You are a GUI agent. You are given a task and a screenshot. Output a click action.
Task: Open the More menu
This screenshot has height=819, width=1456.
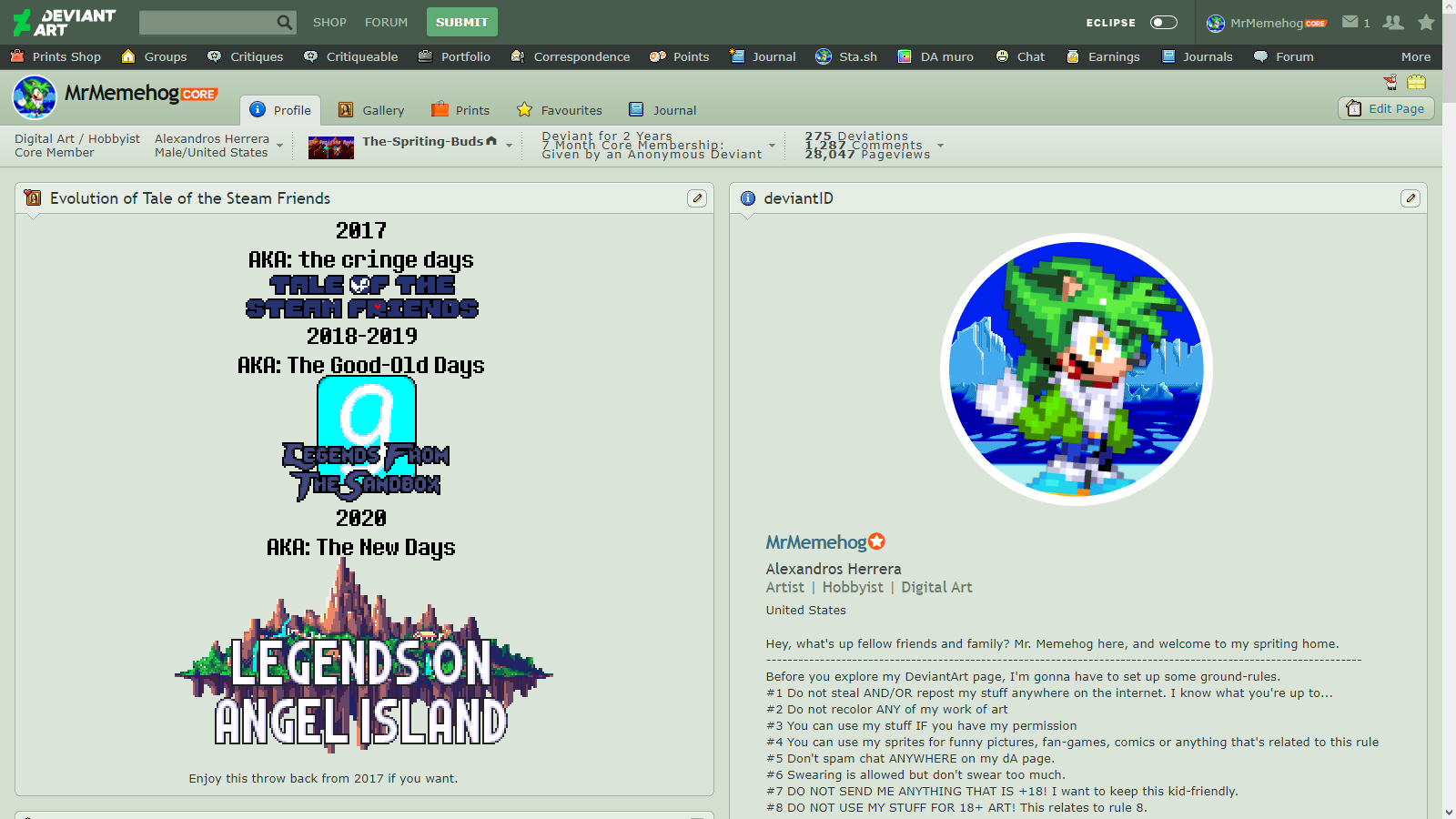pyautogui.click(x=1415, y=56)
